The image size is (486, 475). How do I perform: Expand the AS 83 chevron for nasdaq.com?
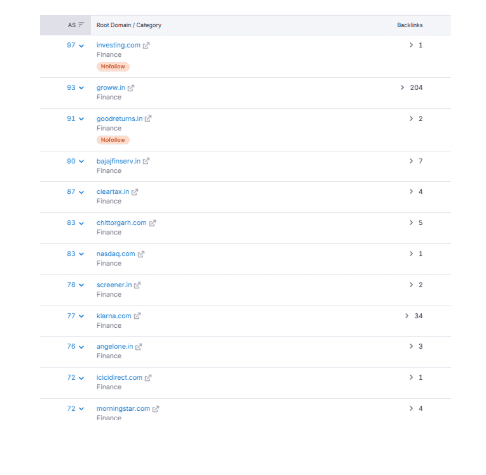pos(81,254)
